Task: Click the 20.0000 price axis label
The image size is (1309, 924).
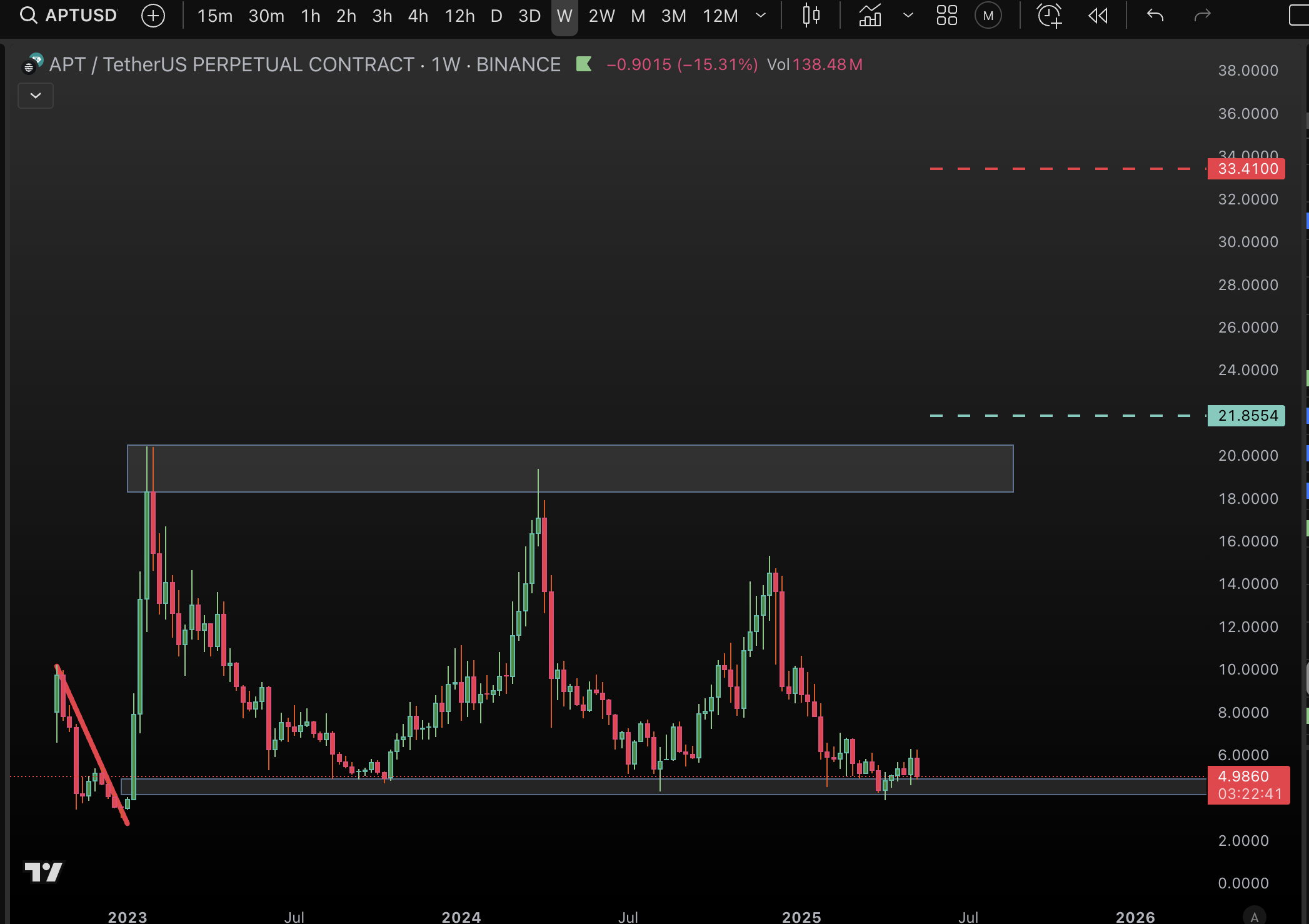Action: click(x=1248, y=456)
